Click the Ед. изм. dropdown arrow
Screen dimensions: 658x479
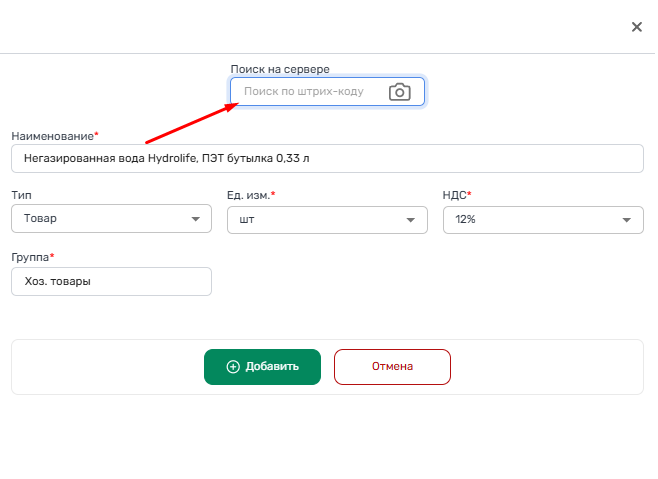click(x=410, y=220)
